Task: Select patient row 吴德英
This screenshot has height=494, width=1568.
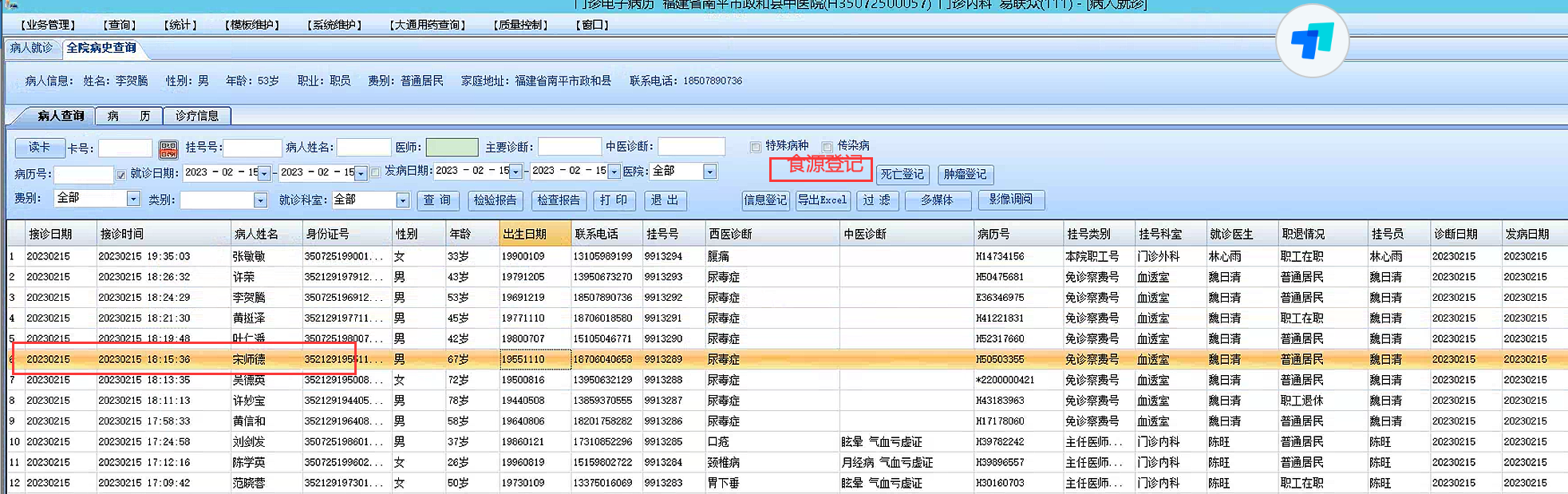Action: (x=787, y=380)
